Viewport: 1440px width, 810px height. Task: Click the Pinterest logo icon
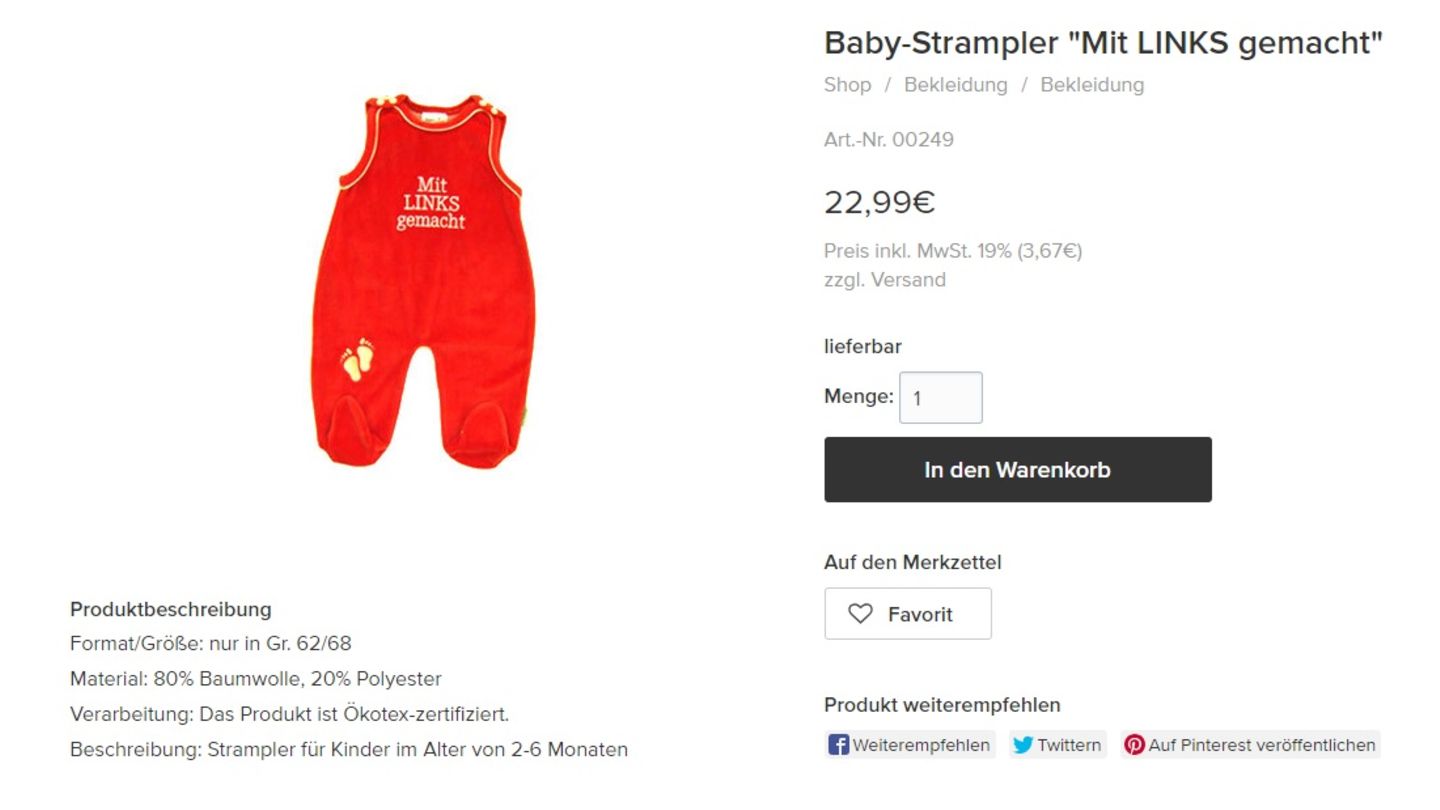click(1135, 745)
